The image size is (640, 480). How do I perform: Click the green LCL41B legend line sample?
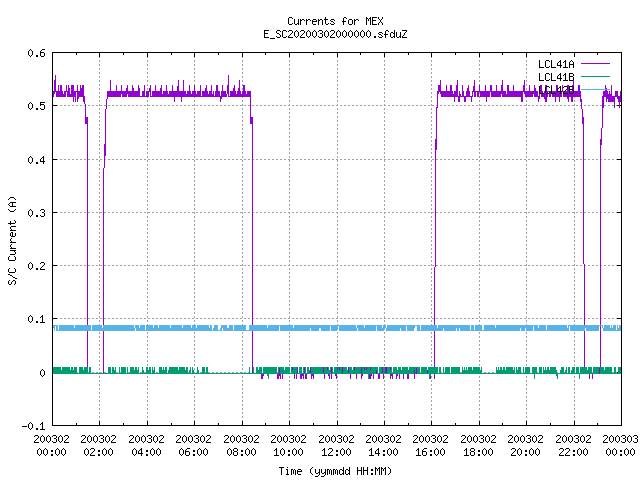click(x=595, y=76)
